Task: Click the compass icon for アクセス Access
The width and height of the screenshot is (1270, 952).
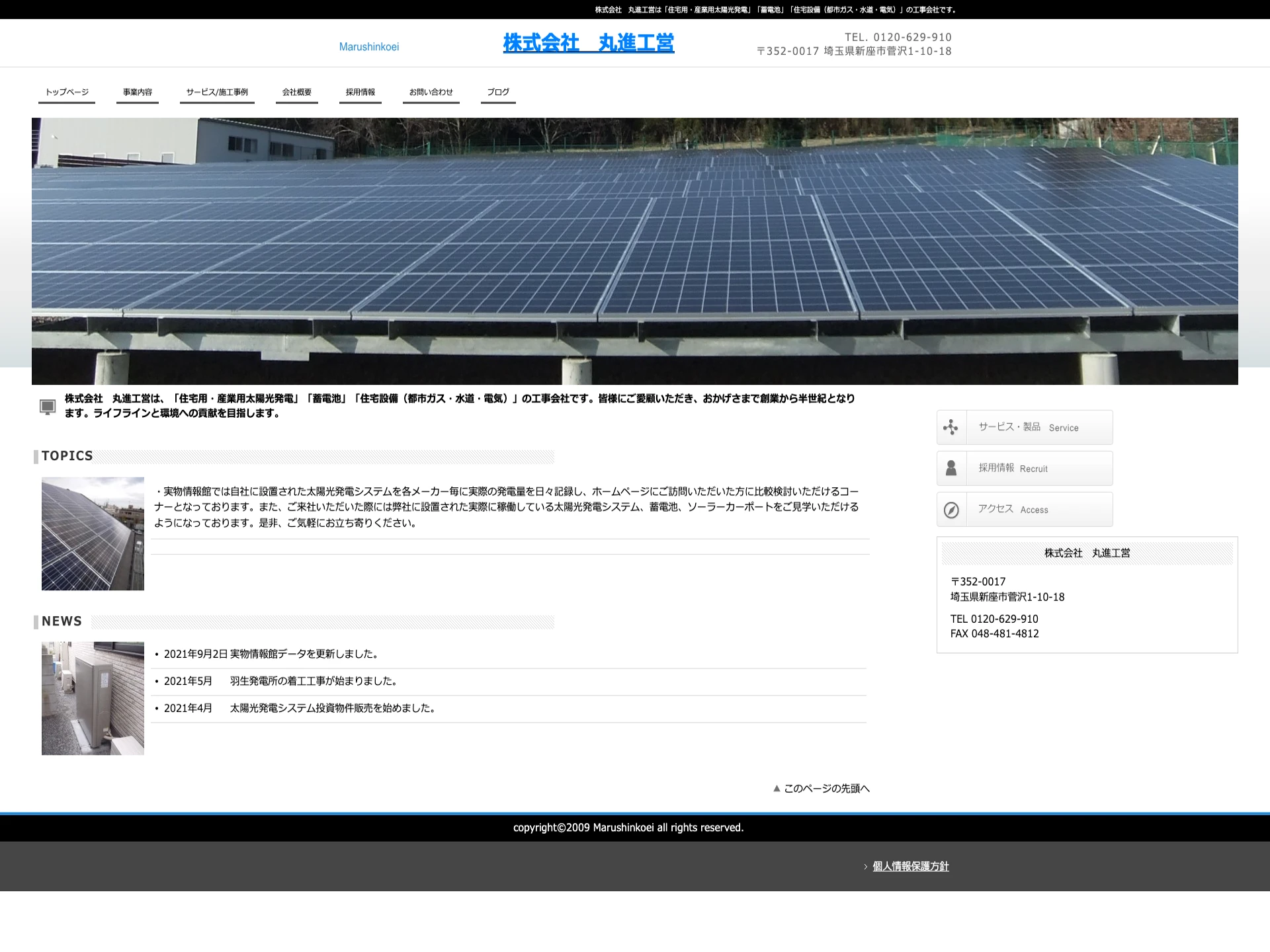Action: tap(952, 509)
